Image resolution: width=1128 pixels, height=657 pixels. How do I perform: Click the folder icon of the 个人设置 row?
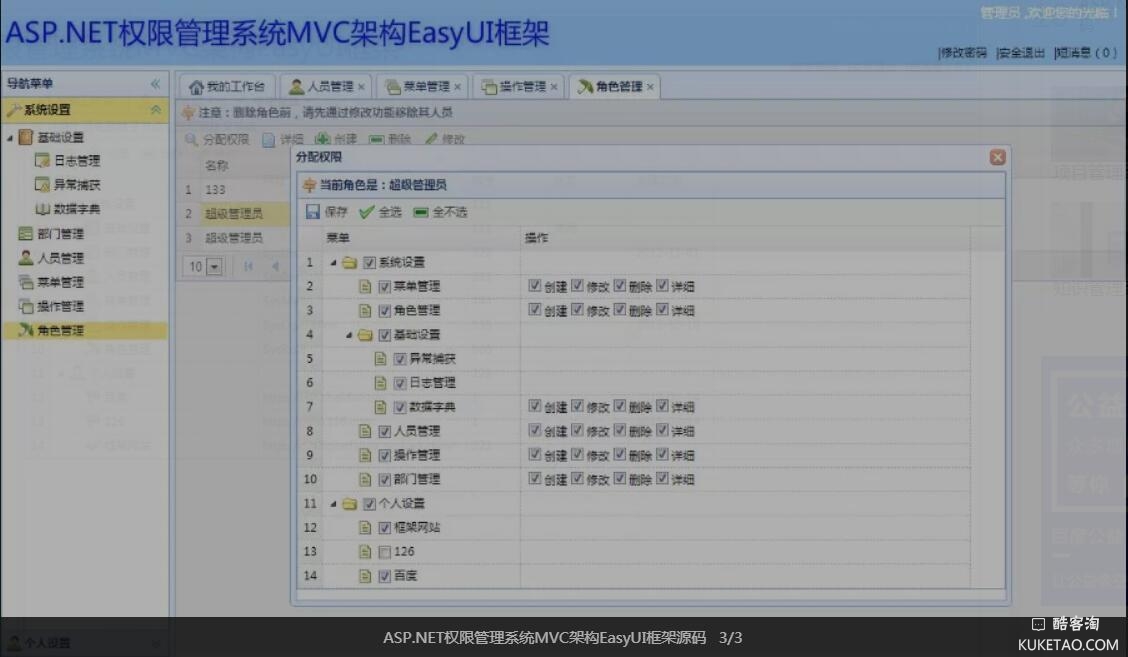[x=350, y=504]
